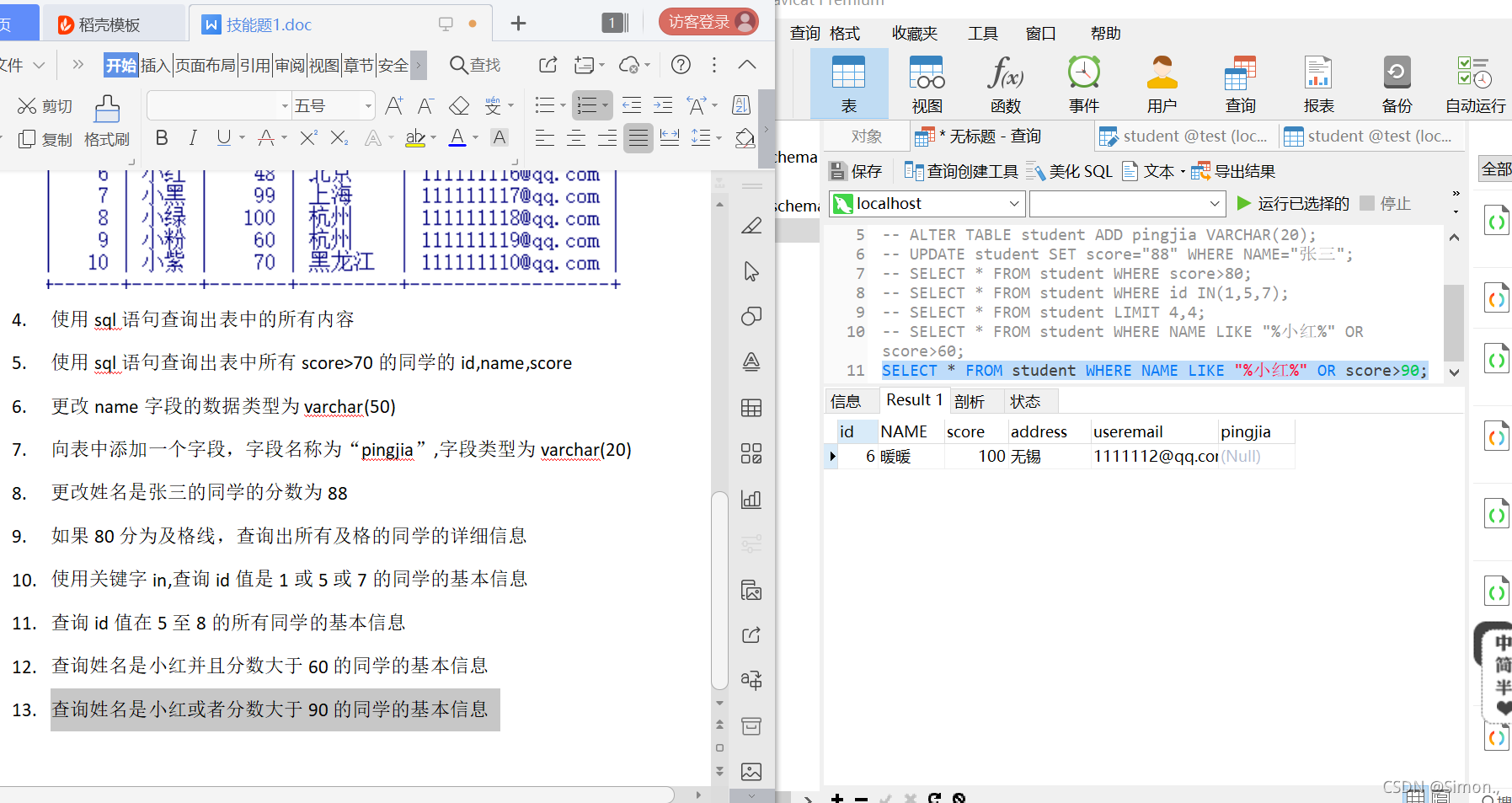Click 美化 SQL in Navicat

click(1069, 171)
